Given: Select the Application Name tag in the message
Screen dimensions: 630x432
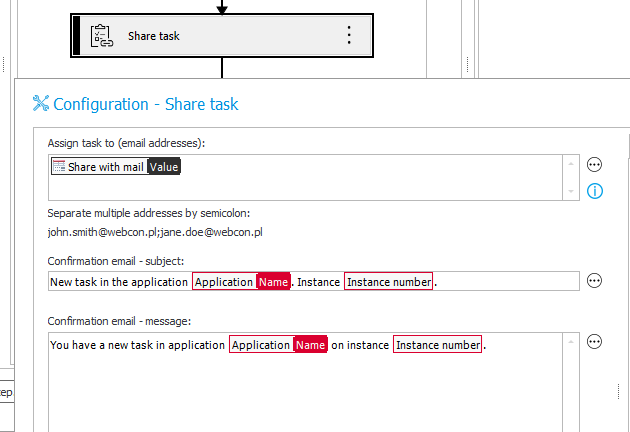Looking at the screenshot, I should point(278,345).
